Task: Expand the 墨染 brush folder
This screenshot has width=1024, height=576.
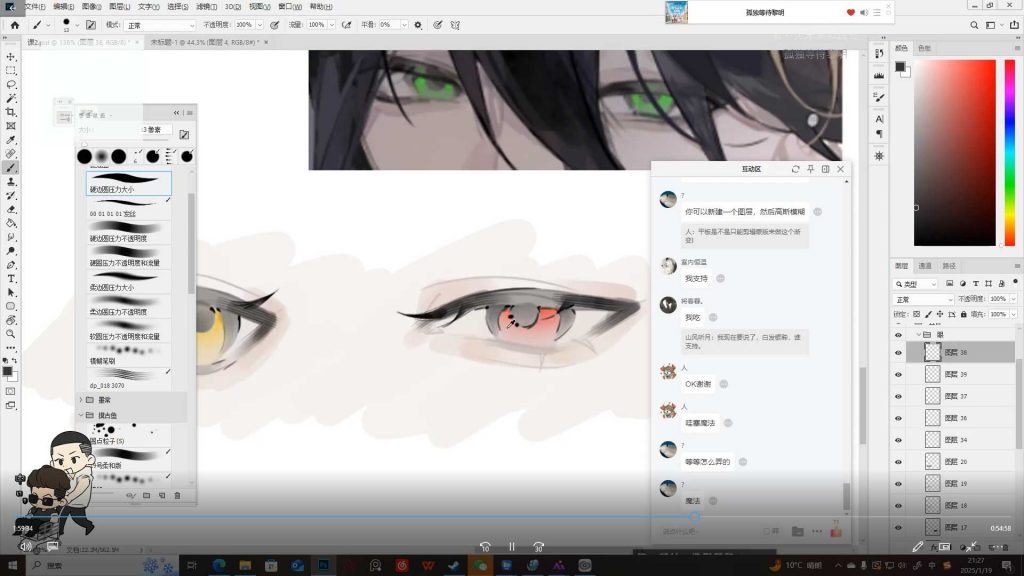Action: coord(81,400)
